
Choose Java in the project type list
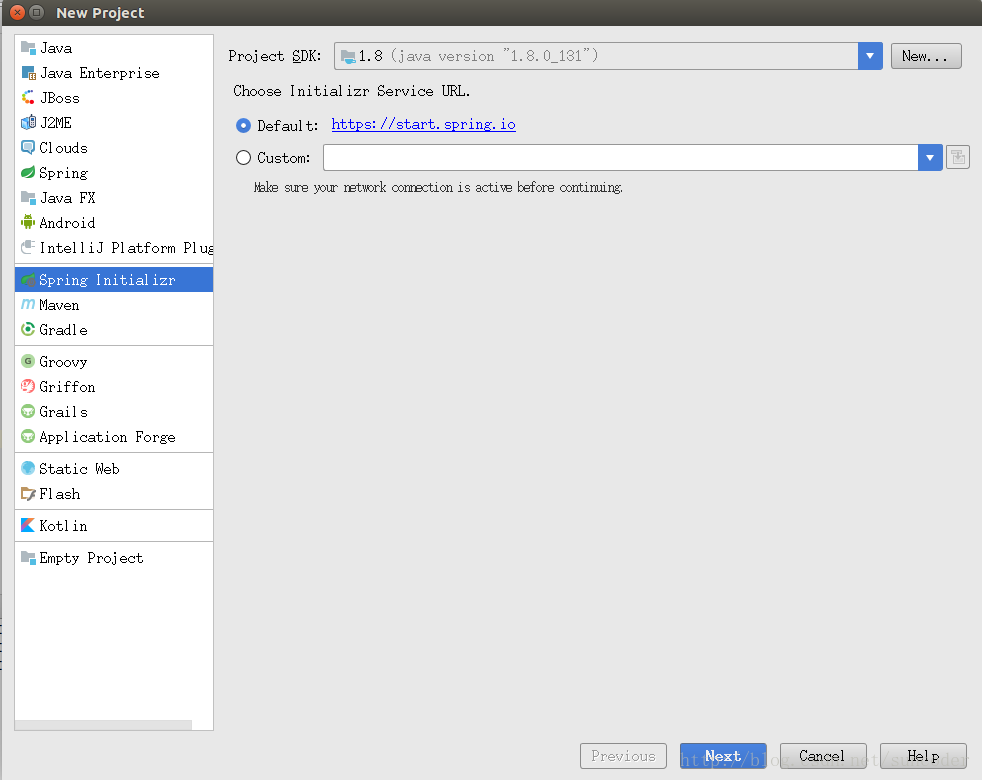point(114,48)
